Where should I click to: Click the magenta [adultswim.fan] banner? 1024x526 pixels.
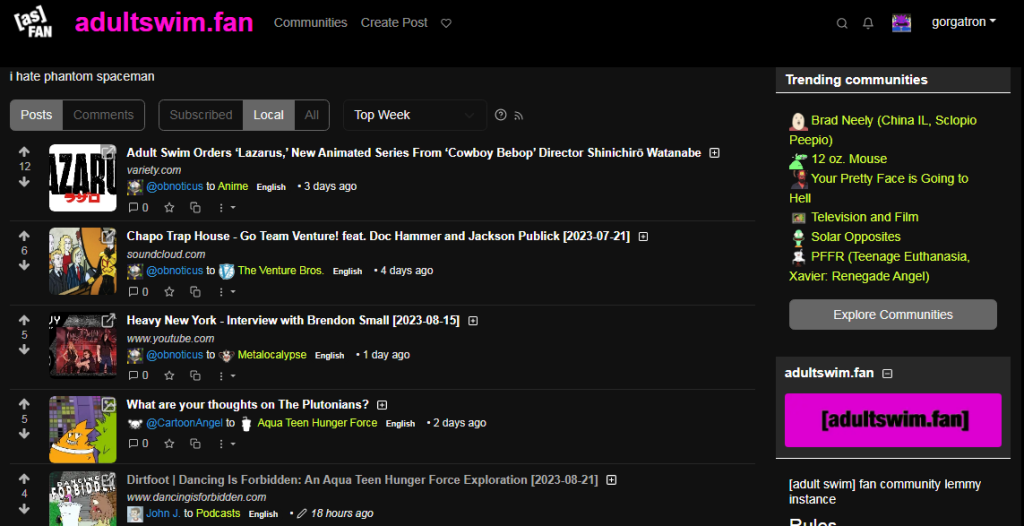893,420
